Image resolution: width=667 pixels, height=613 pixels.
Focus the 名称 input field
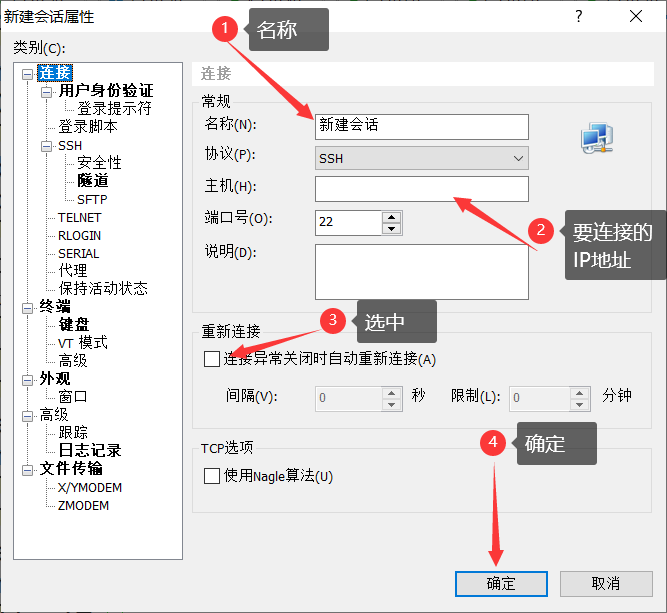click(422, 127)
